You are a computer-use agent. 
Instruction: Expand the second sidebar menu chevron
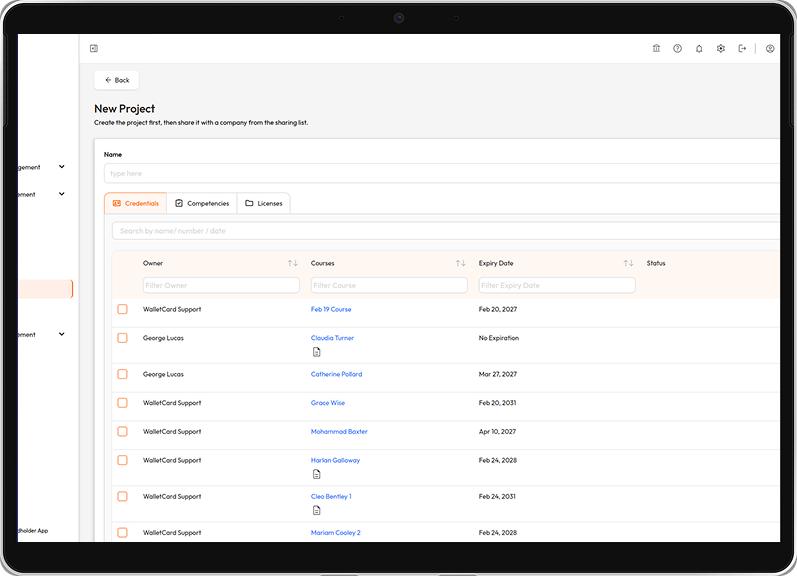(x=62, y=194)
